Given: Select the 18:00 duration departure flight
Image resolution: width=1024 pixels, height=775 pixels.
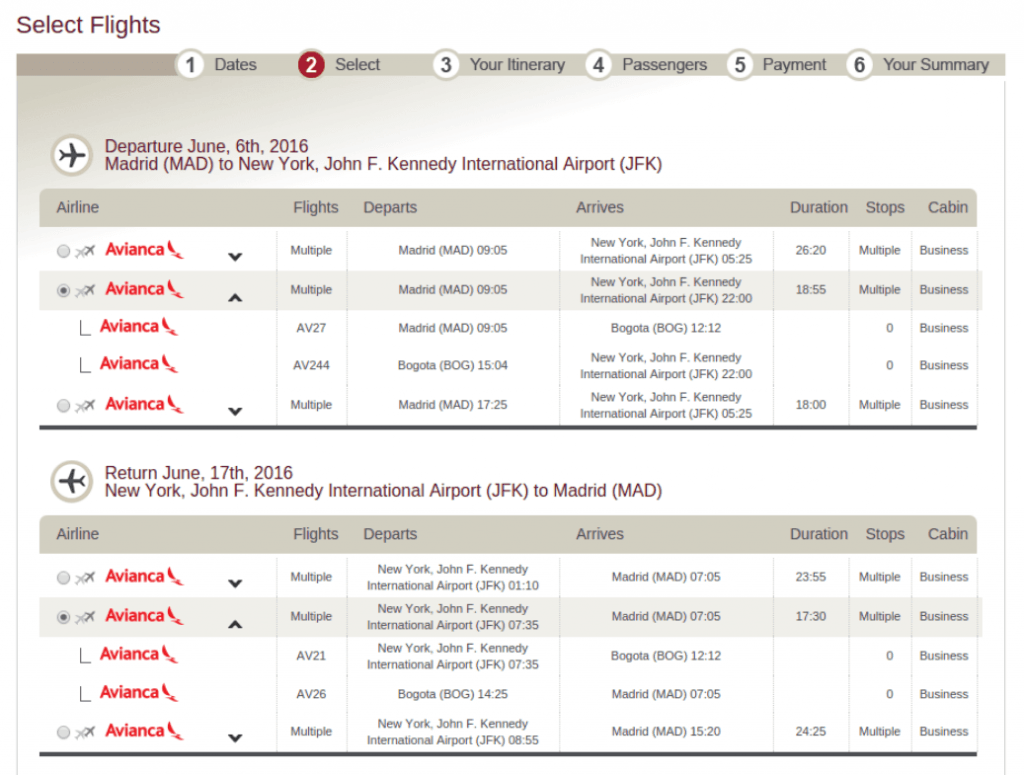Looking at the screenshot, I should 63,405.
